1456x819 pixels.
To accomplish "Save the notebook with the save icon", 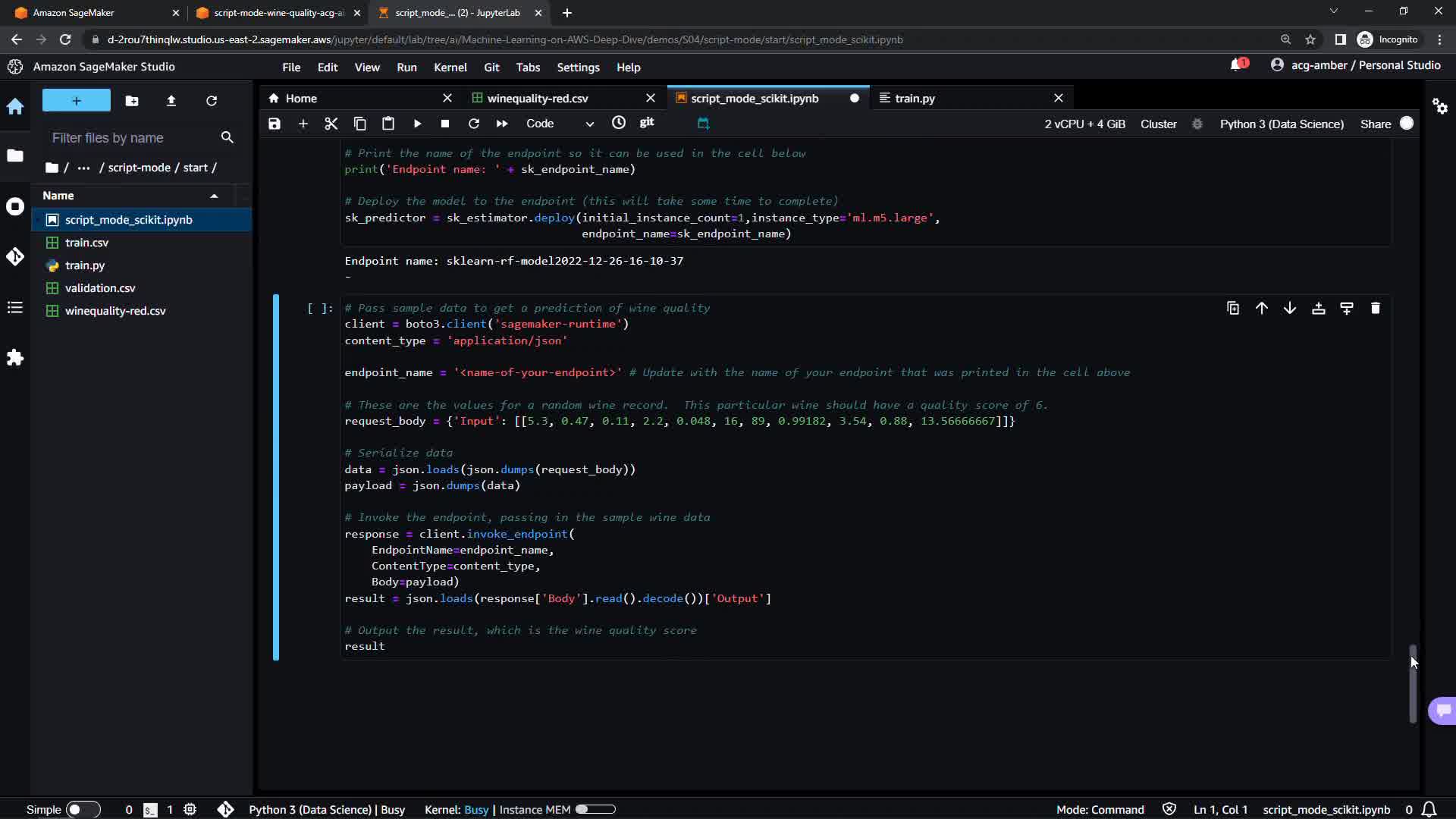I will click(x=275, y=124).
